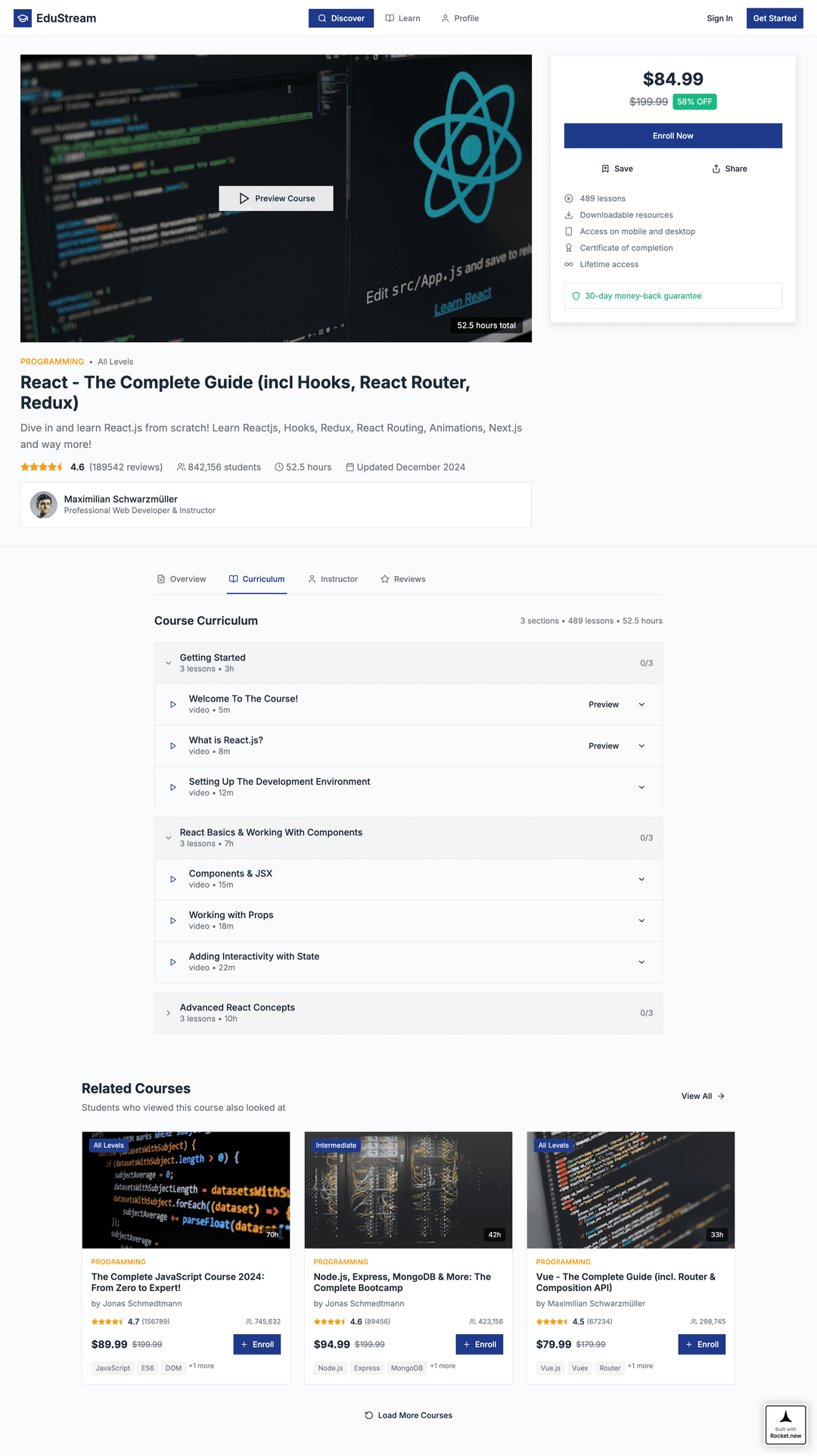This screenshot has height=1456, width=817.
Task: Play the Components & JSX lesson
Action: 172,879
